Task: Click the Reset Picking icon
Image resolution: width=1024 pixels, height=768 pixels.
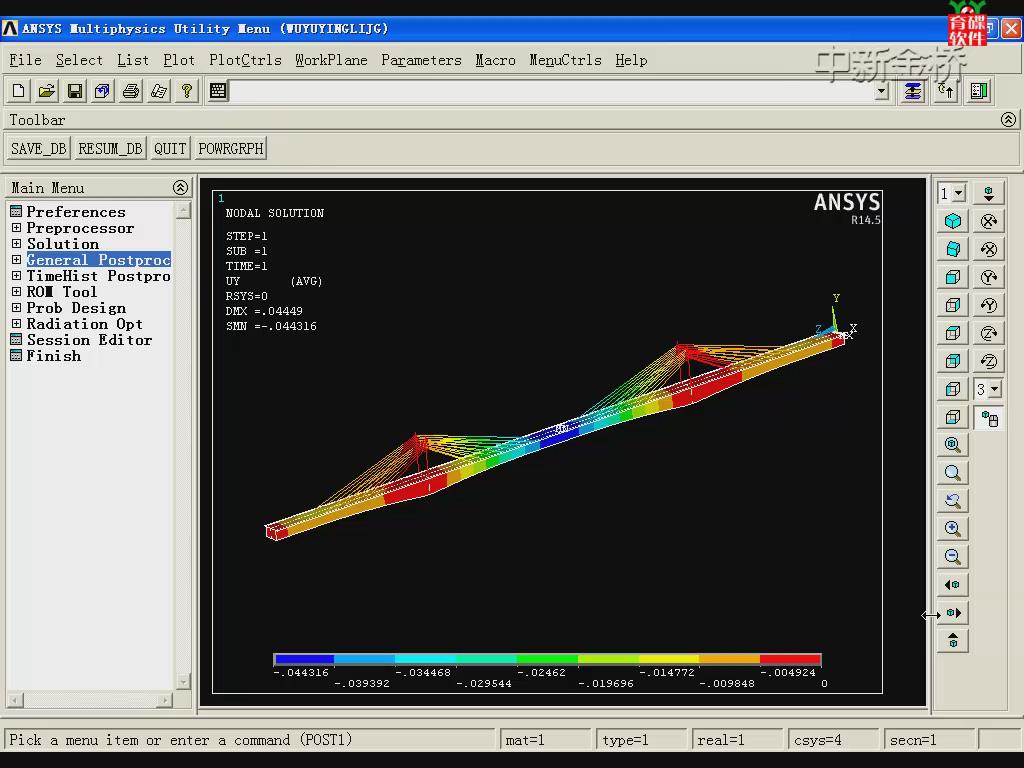Action: click(946, 91)
